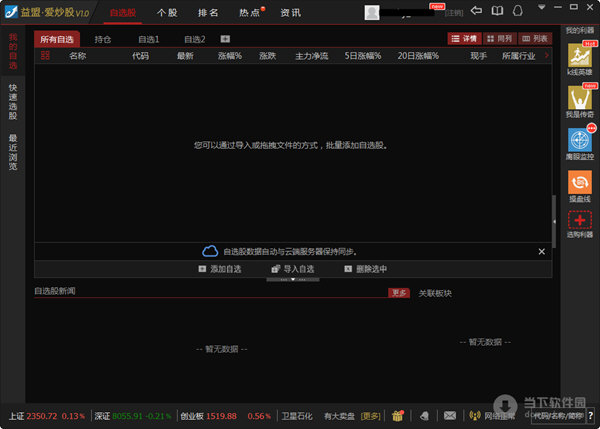Sort by the 代码 column header

coord(140,56)
